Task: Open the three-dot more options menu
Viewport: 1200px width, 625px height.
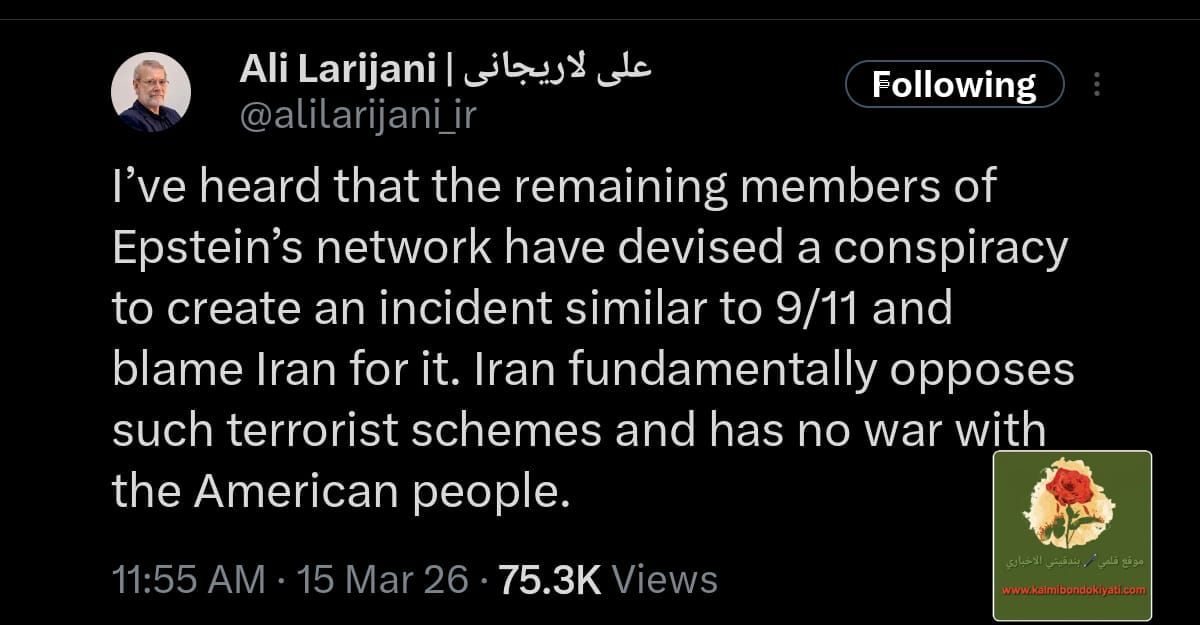Action: point(1097,85)
